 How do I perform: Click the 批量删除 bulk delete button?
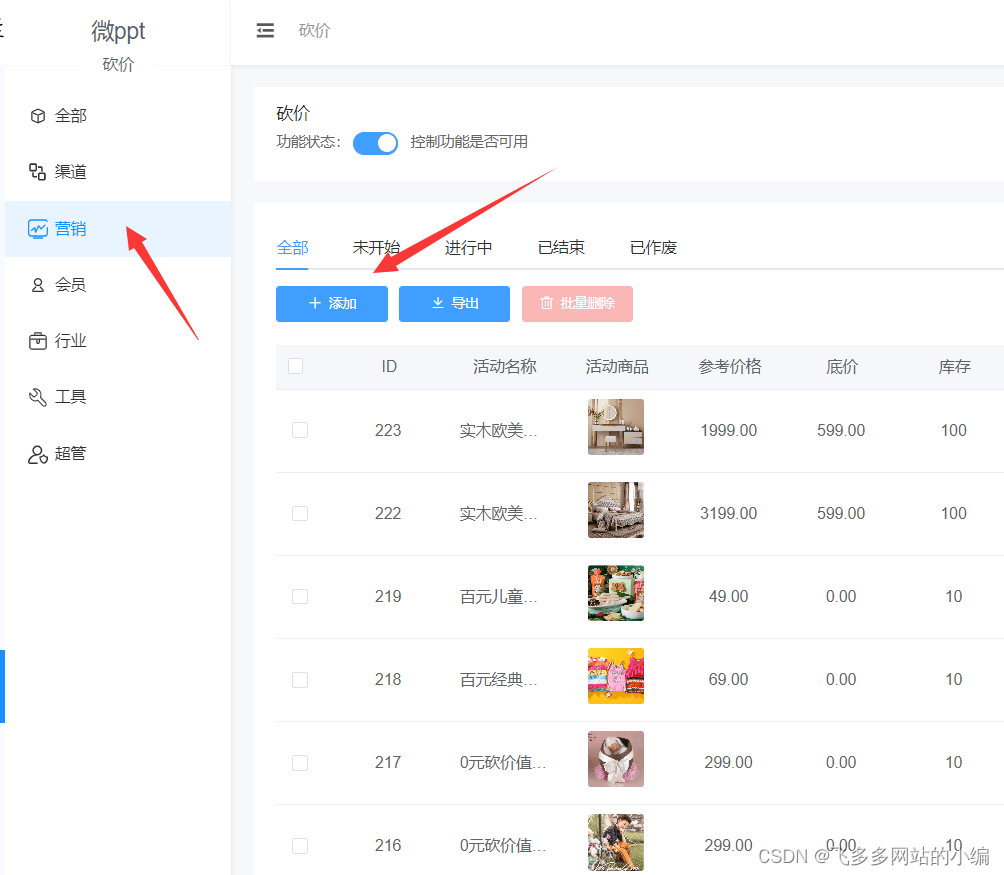577,303
